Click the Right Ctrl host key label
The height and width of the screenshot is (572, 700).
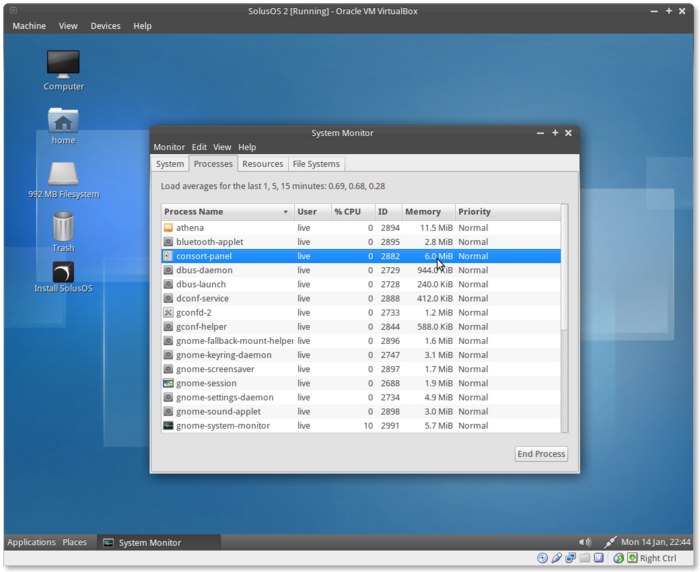(x=658, y=558)
